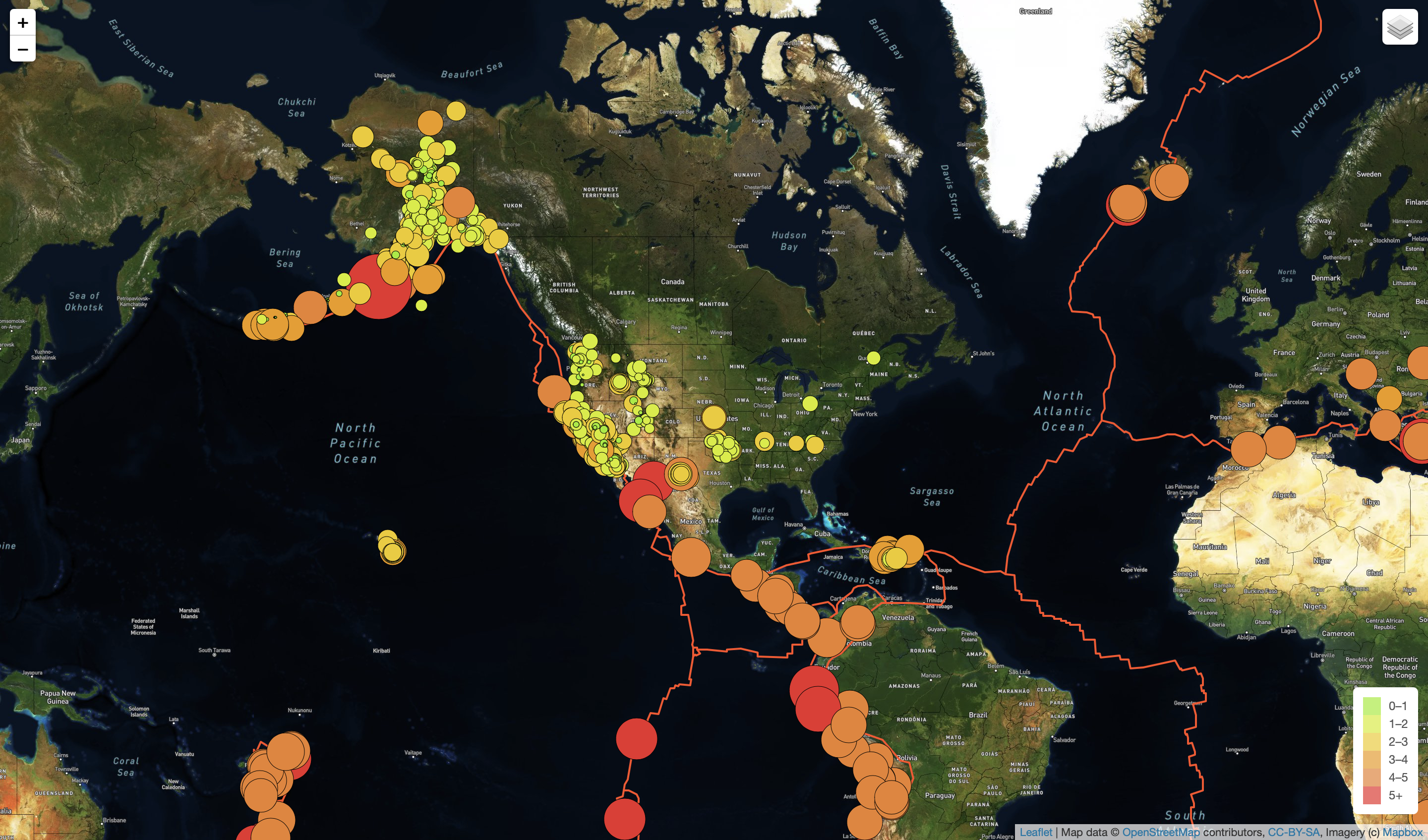Click the CC-BY-SA license link
Viewport: 1428px width, 840px height.
[1293, 832]
